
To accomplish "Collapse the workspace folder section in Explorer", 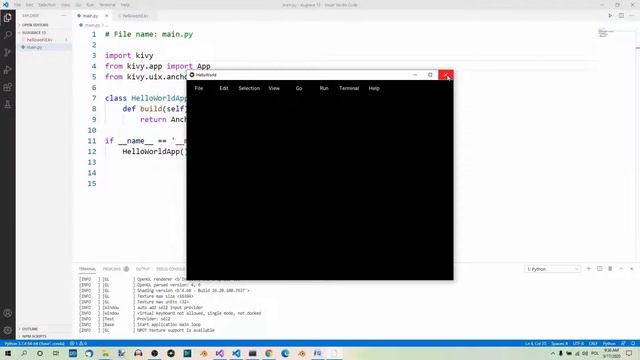I will 33,33.
